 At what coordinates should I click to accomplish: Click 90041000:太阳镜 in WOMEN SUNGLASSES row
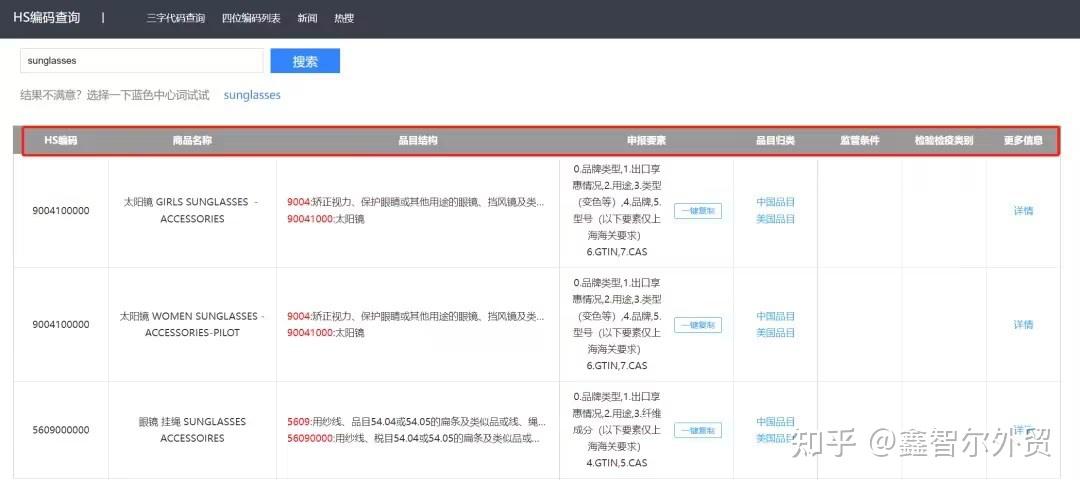(326, 333)
